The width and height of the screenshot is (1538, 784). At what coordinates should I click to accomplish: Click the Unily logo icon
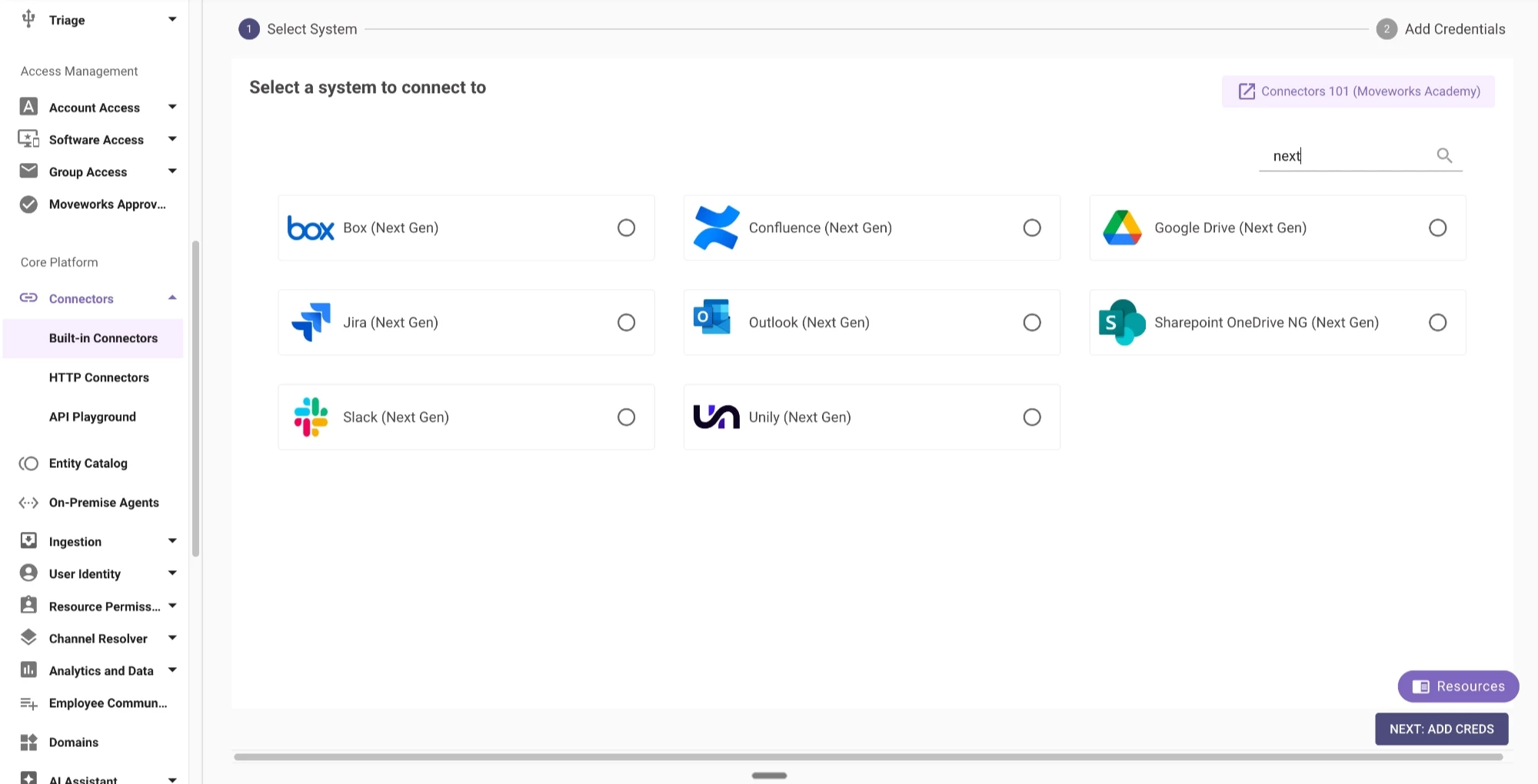(716, 417)
